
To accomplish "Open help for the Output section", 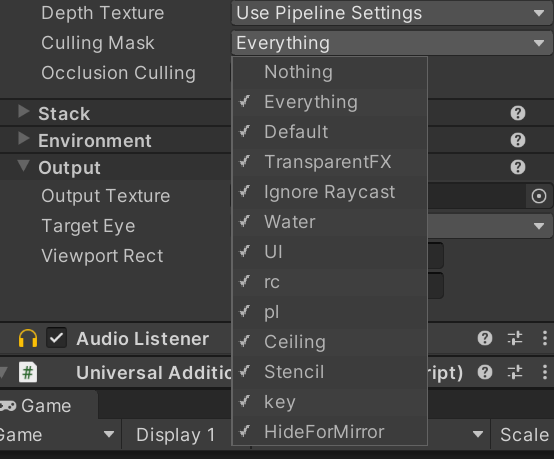I will tap(518, 167).
